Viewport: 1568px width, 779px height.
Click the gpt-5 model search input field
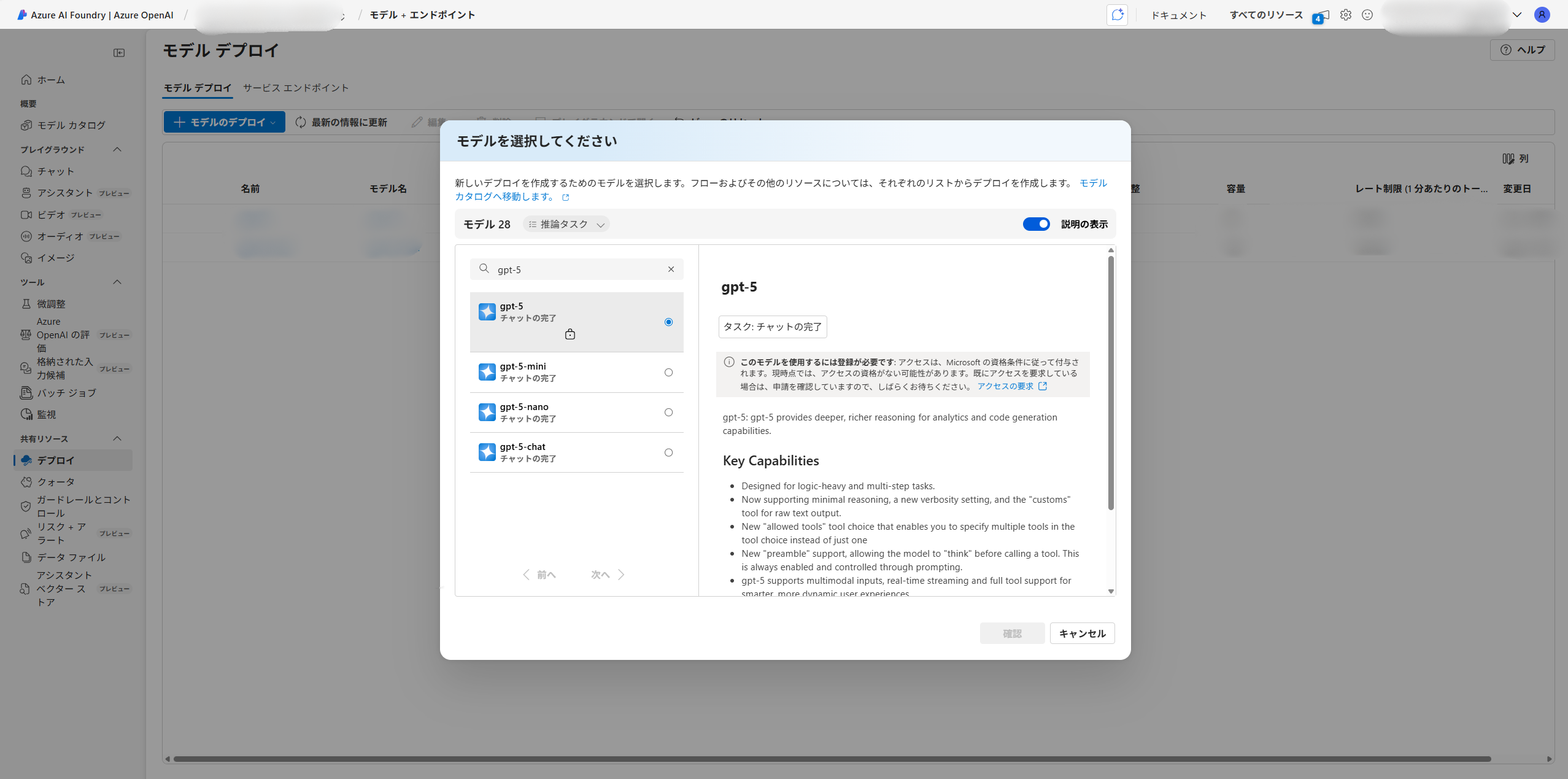(577, 269)
